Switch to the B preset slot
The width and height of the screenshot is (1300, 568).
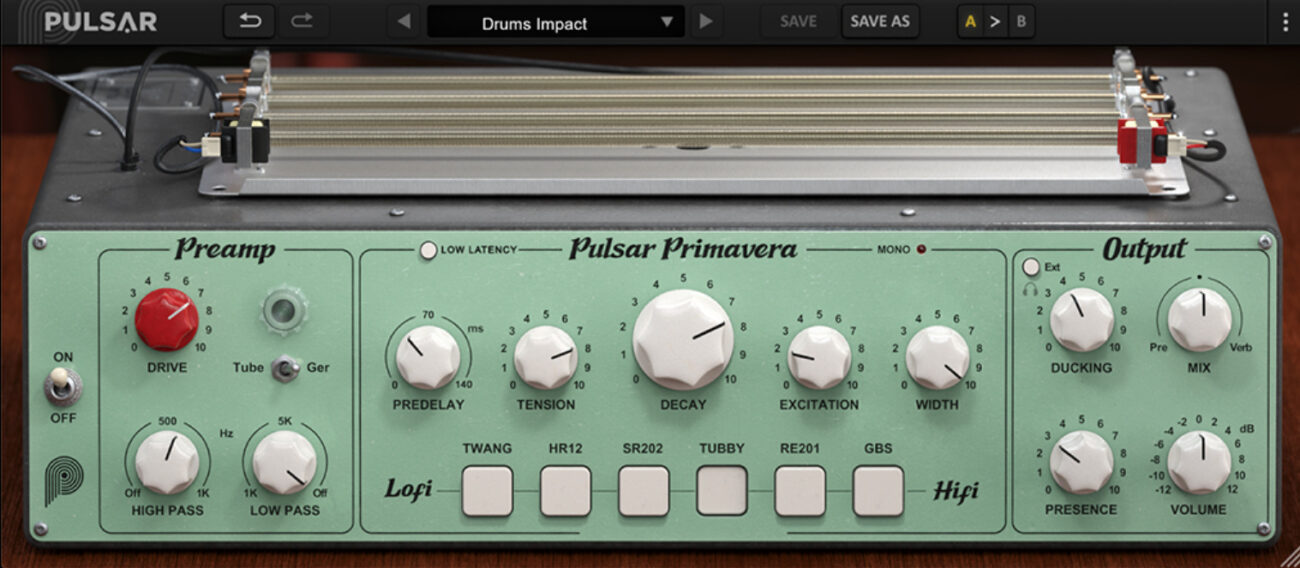(x=1020, y=21)
